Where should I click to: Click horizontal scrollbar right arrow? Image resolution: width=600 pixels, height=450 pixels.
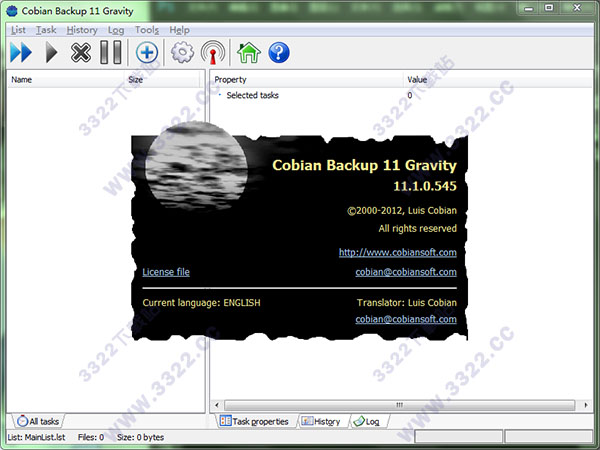[x=586, y=405]
